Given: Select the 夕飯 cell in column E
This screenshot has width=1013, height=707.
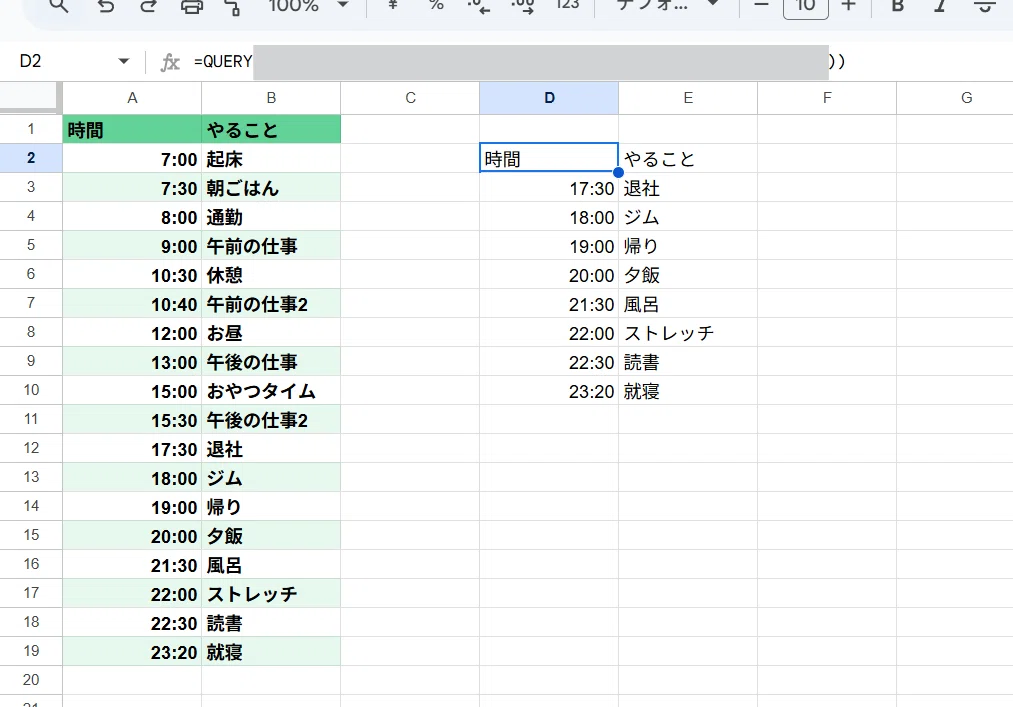Looking at the screenshot, I should coord(688,275).
